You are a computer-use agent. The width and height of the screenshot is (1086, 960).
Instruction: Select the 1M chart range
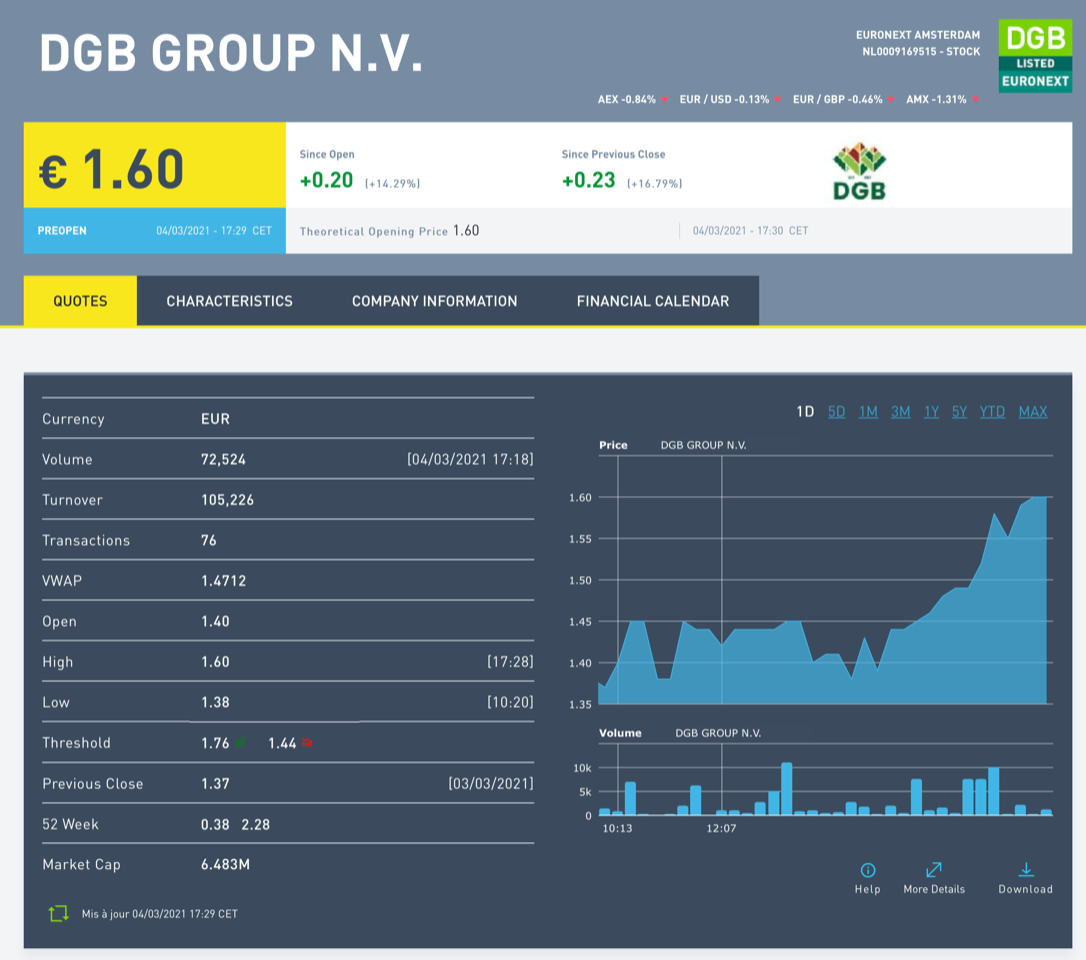point(868,412)
